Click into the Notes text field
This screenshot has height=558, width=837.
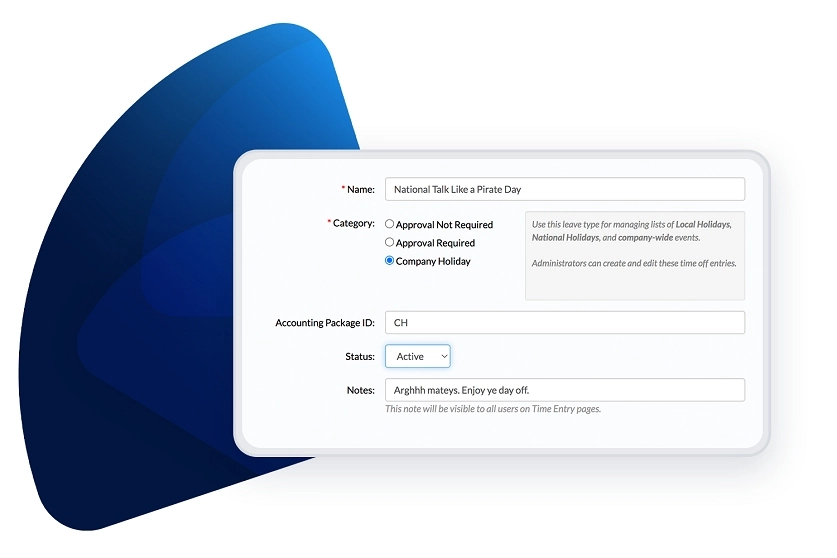coord(564,390)
